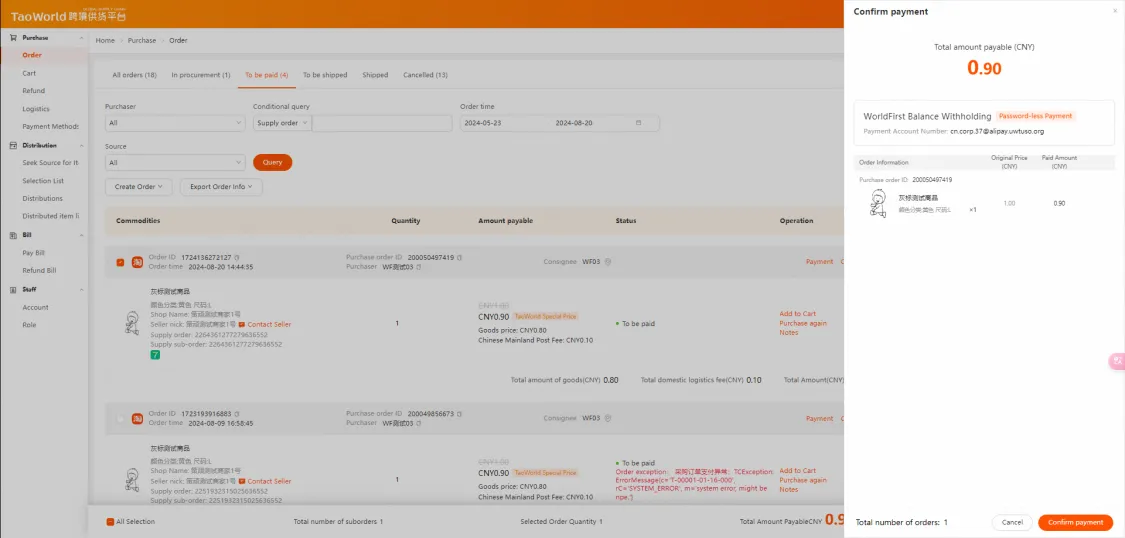
Task: Open Role in the sidebar
Action: click(x=29, y=324)
